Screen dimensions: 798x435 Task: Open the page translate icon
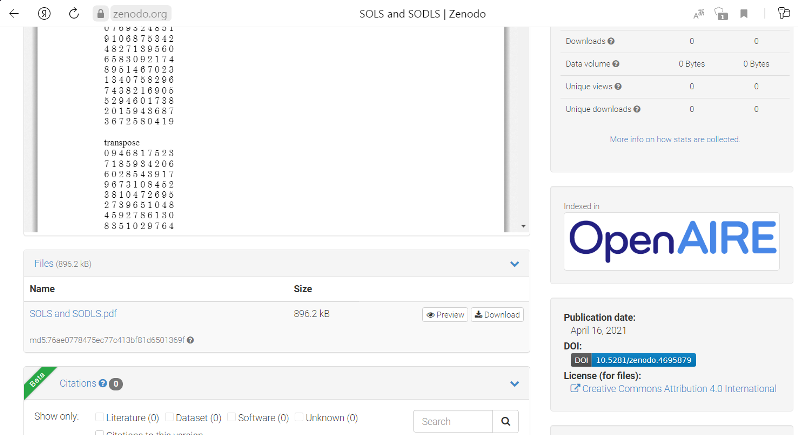point(699,14)
